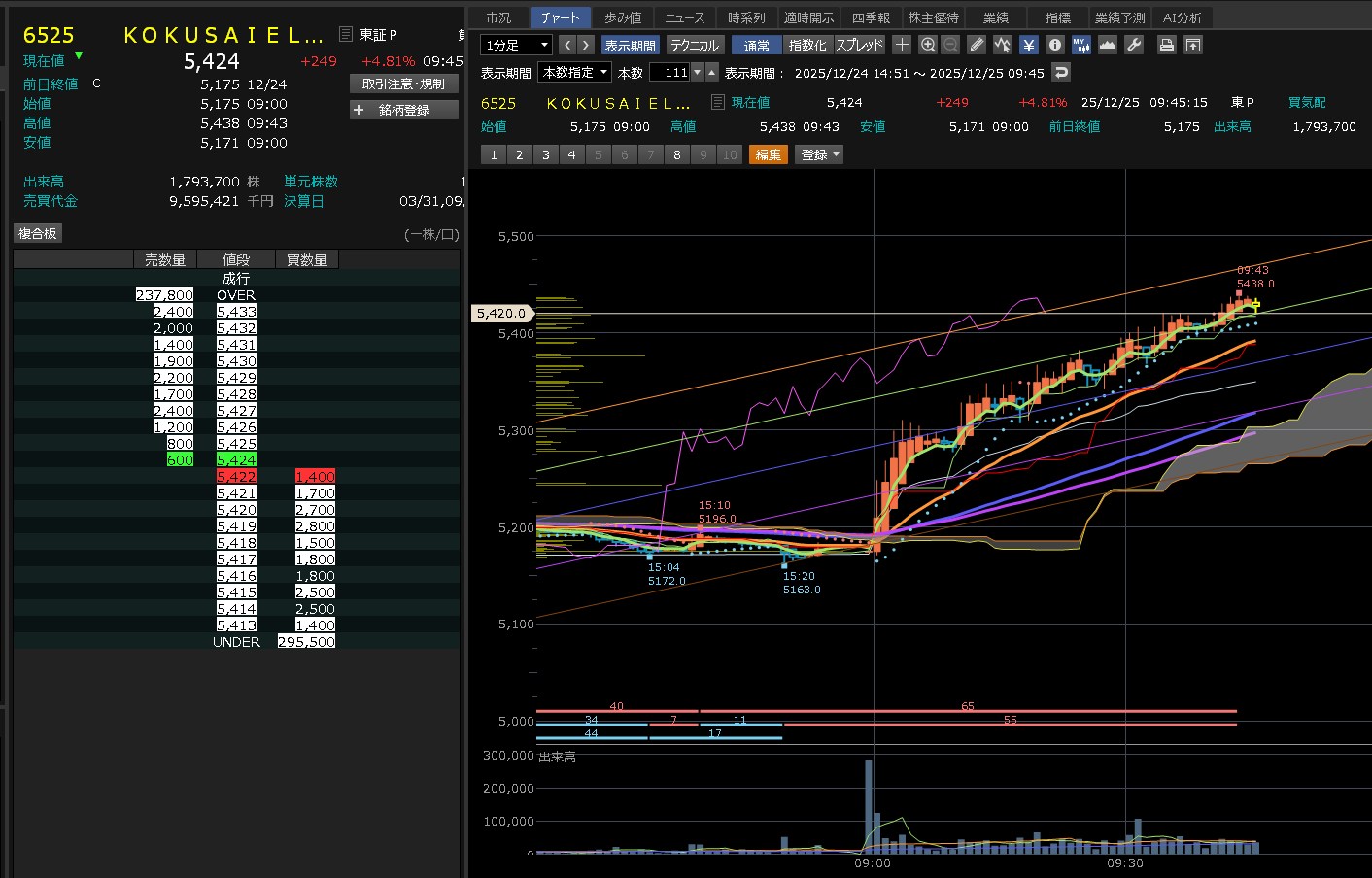Image resolution: width=1372 pixels, height=878 pixels.
Task: Switch to the ニュース tab
Action: (685, 17)
